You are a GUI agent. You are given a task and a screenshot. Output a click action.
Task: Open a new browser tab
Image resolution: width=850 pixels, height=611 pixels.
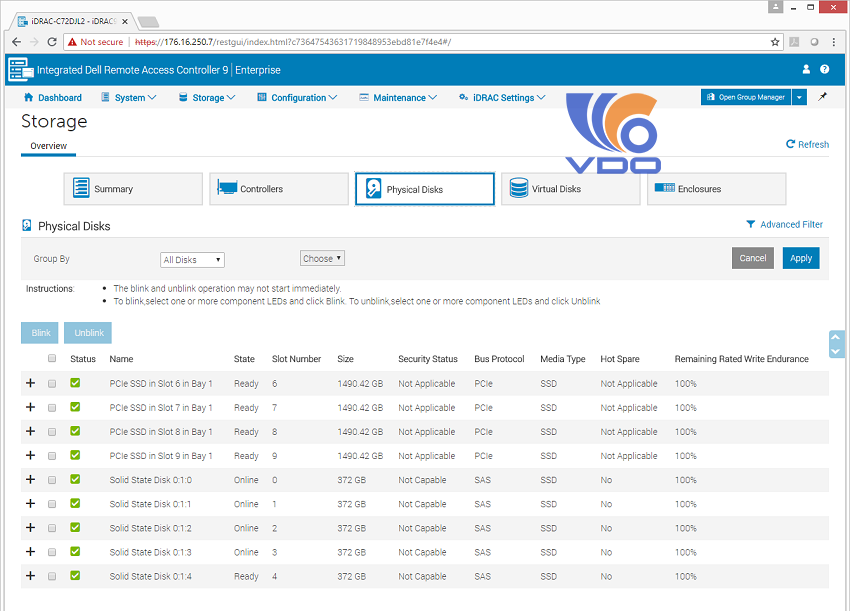pyautogui.click(x=147, y=22)
